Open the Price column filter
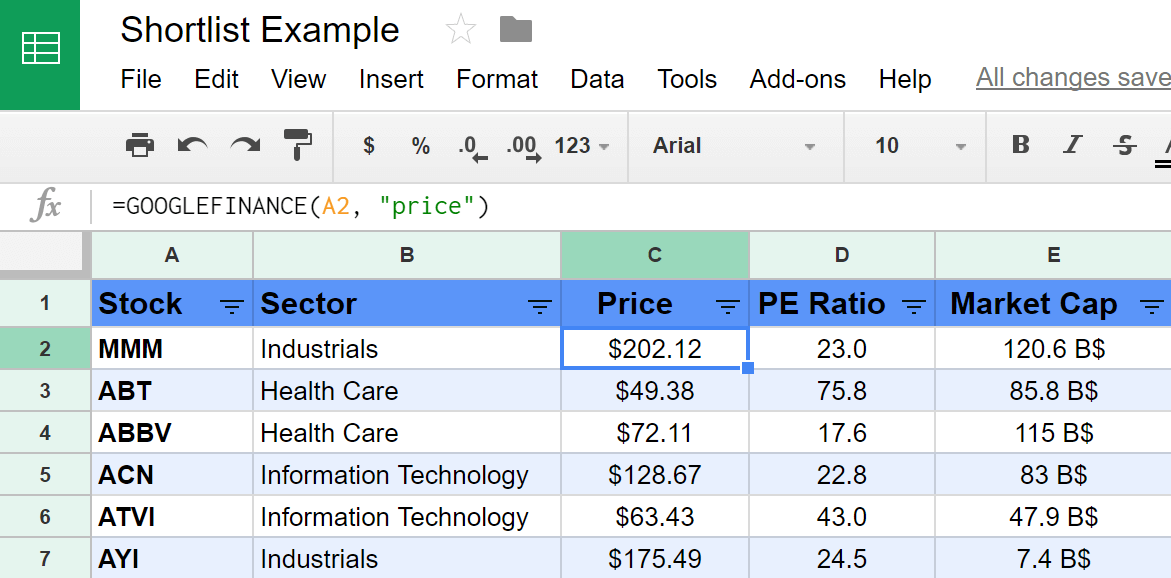This screenshot has width=1171, height=578. click(x=728, y=305)
